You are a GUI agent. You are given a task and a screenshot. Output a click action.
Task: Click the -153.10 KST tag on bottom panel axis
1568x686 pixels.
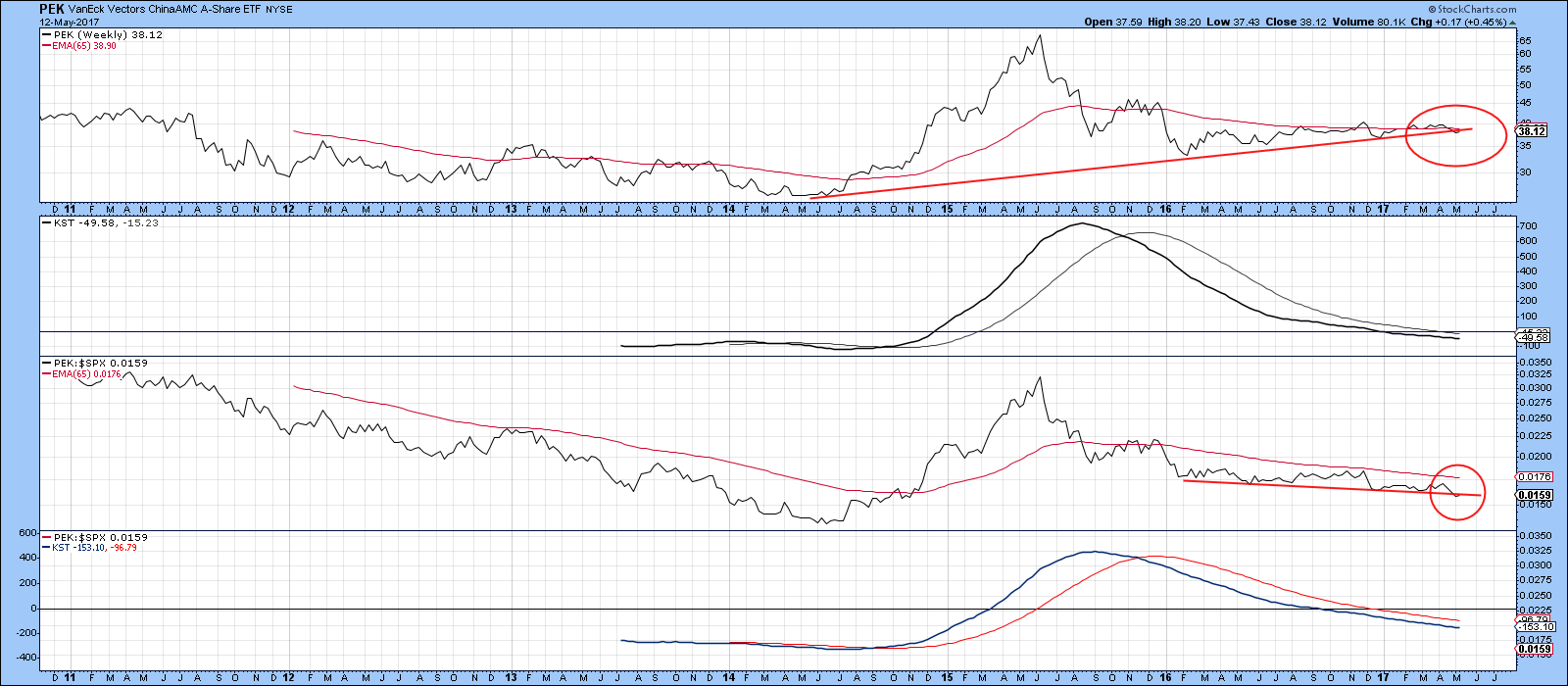point(1536,626)
